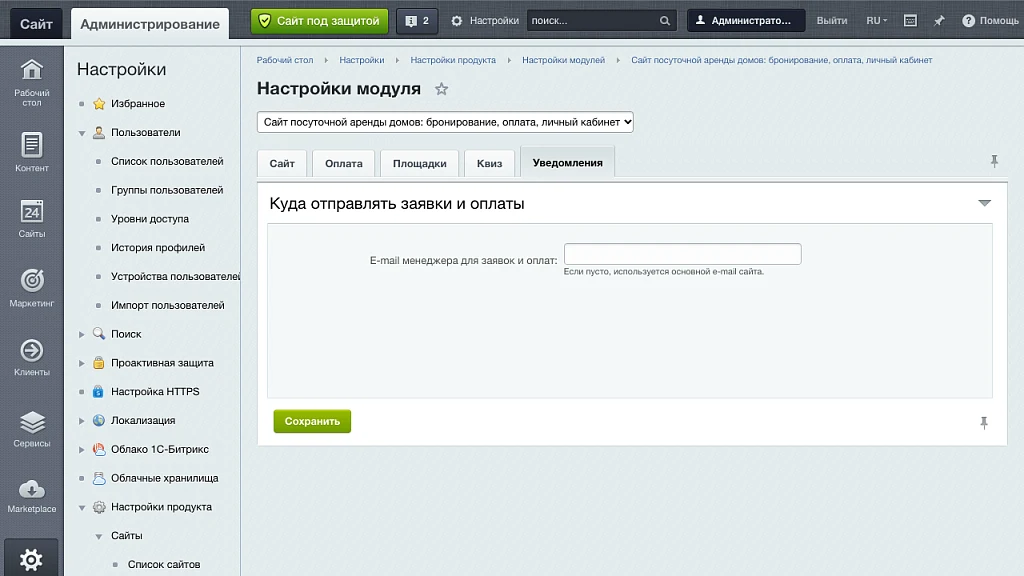Collapse the Куда отправлять заявки section
1024x576 pixels.
point(984,203)
